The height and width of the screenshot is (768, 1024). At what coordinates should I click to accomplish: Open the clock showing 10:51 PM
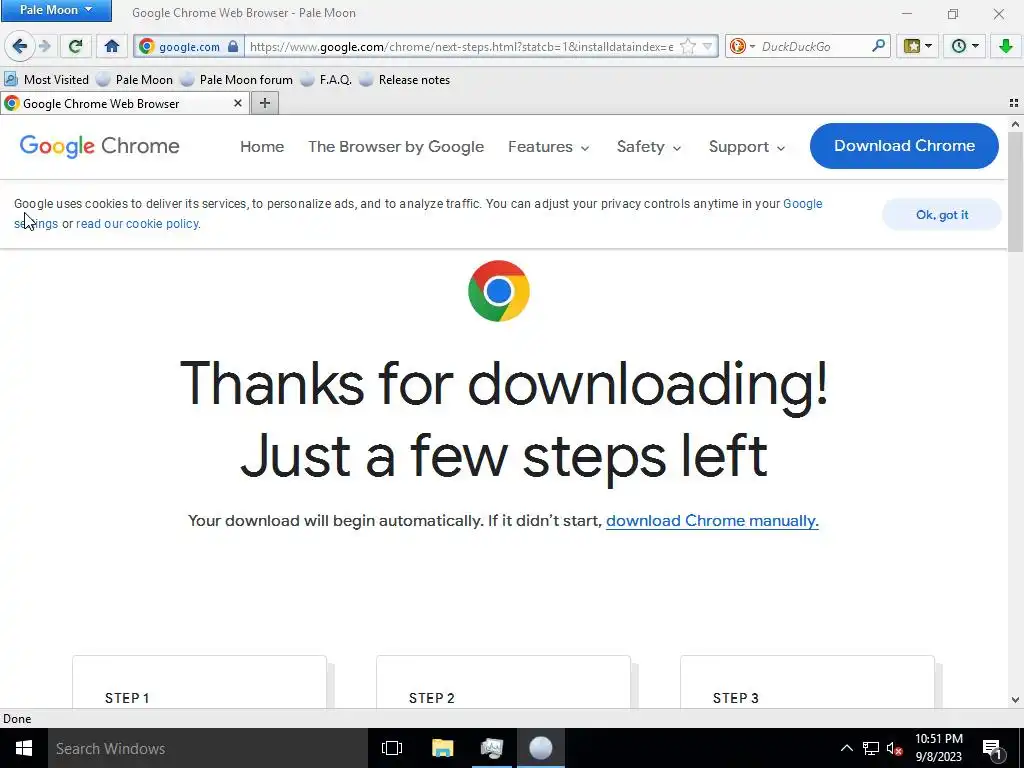pos(938,748)
